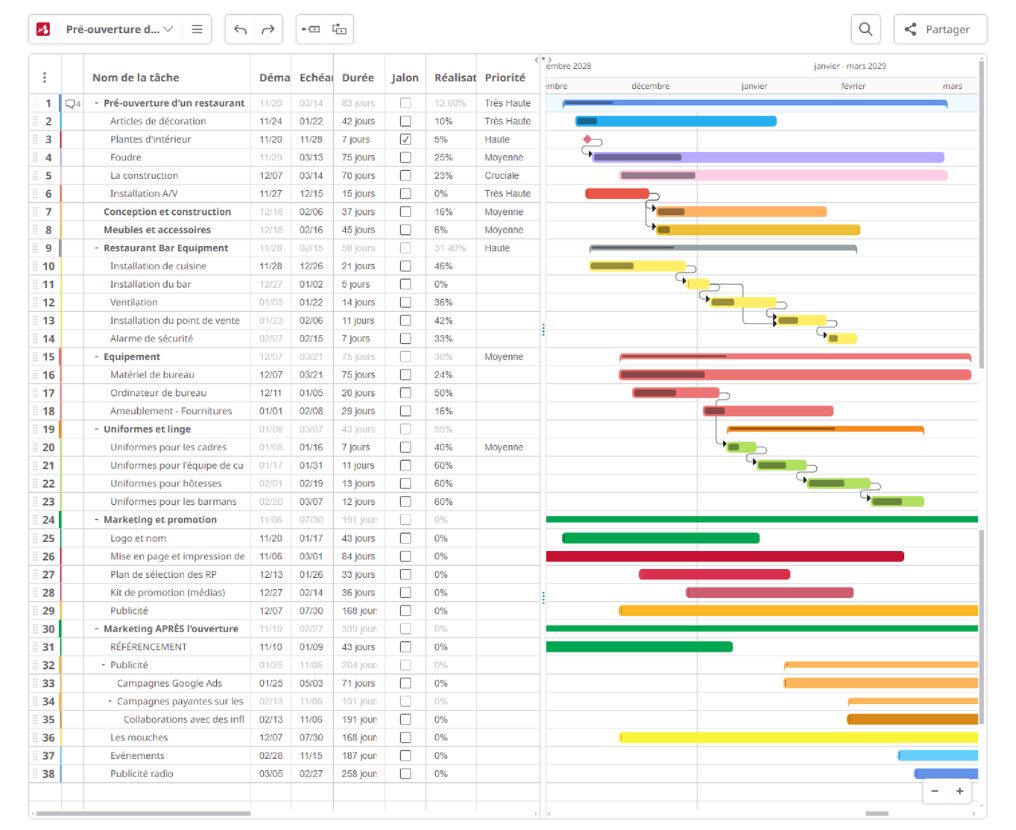Viewport: 1016px width, 830px height.
Task: Redo the last action
Action: (268, 29)
